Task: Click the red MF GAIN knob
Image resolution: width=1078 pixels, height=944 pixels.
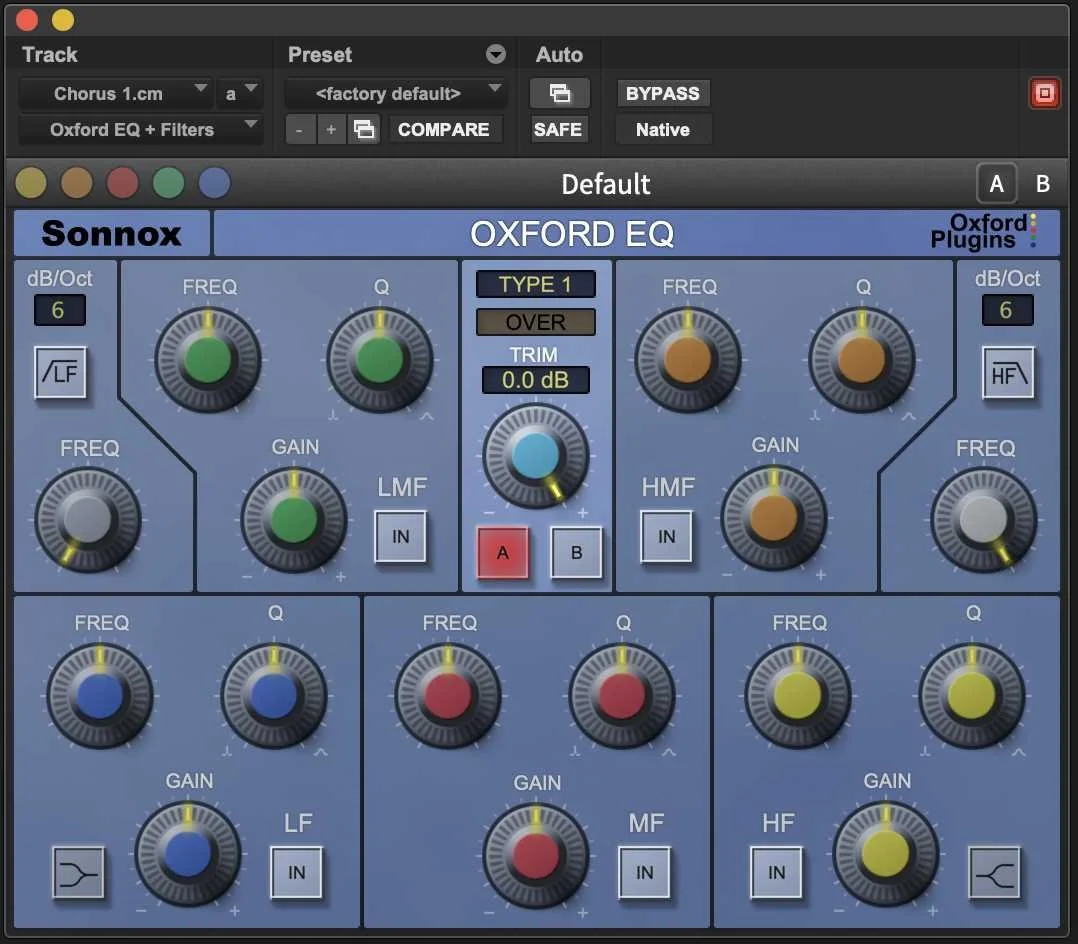Action: (536, 856)
